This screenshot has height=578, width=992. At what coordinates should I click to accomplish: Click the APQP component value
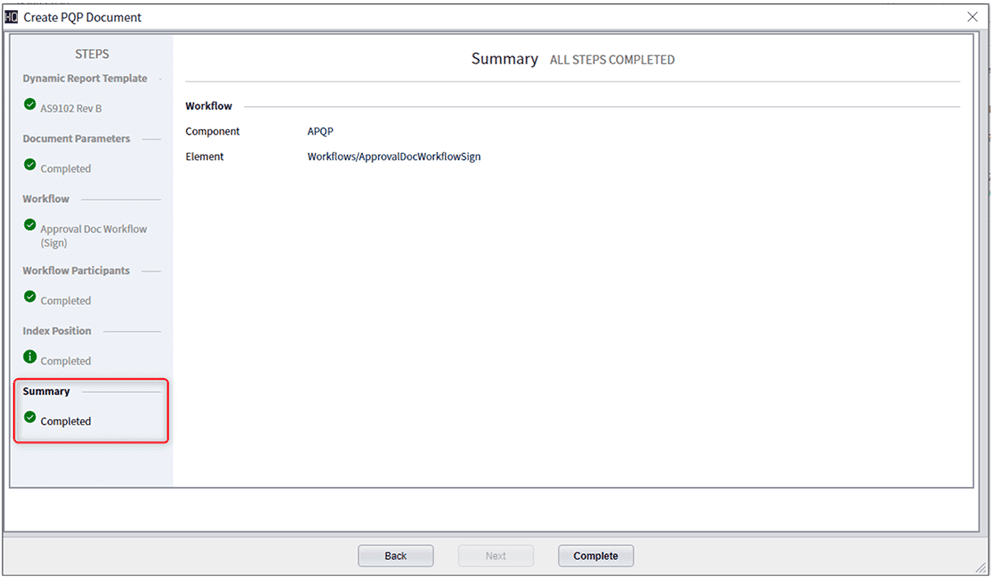320,131
